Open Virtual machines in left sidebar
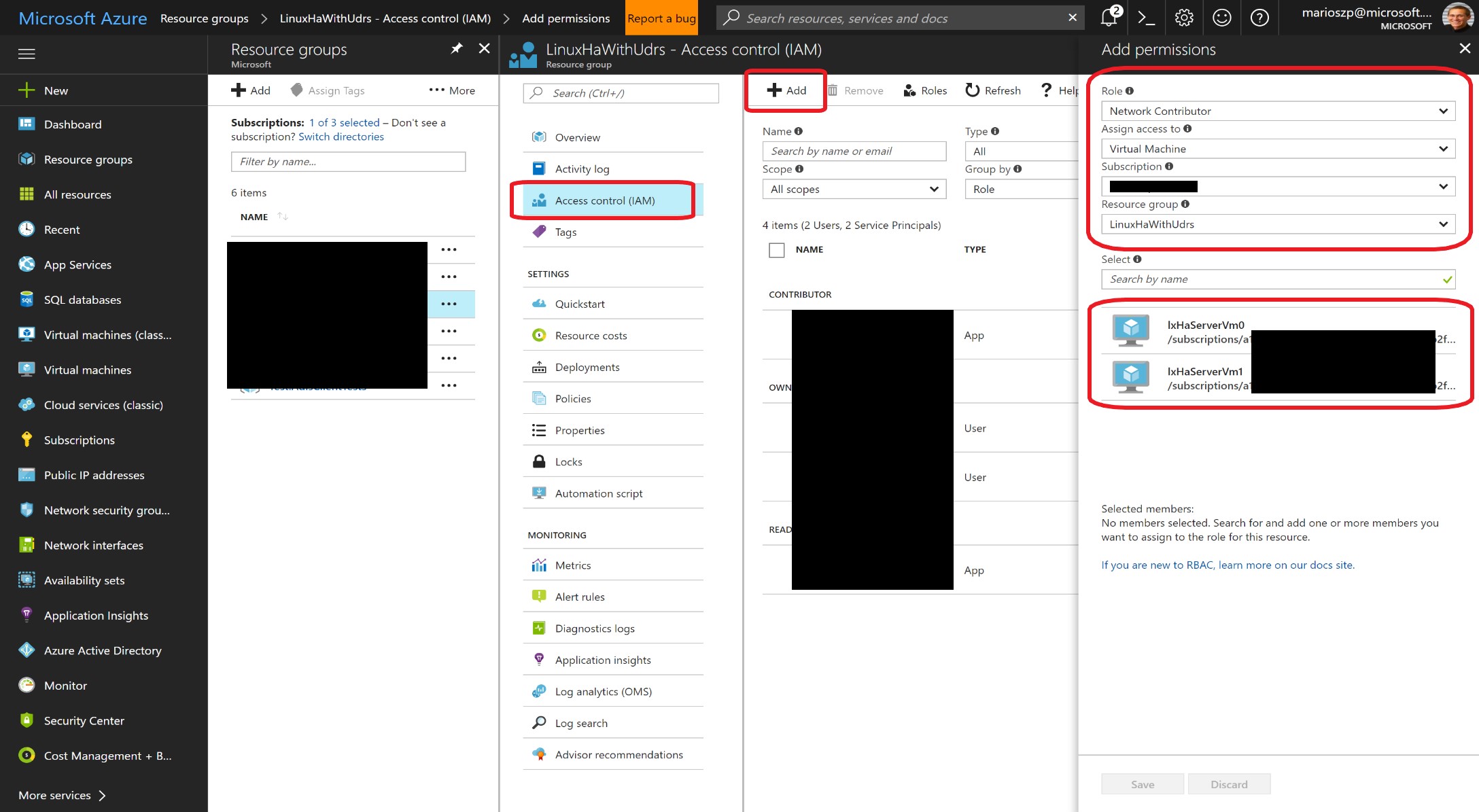 click(x=88, y=370)
